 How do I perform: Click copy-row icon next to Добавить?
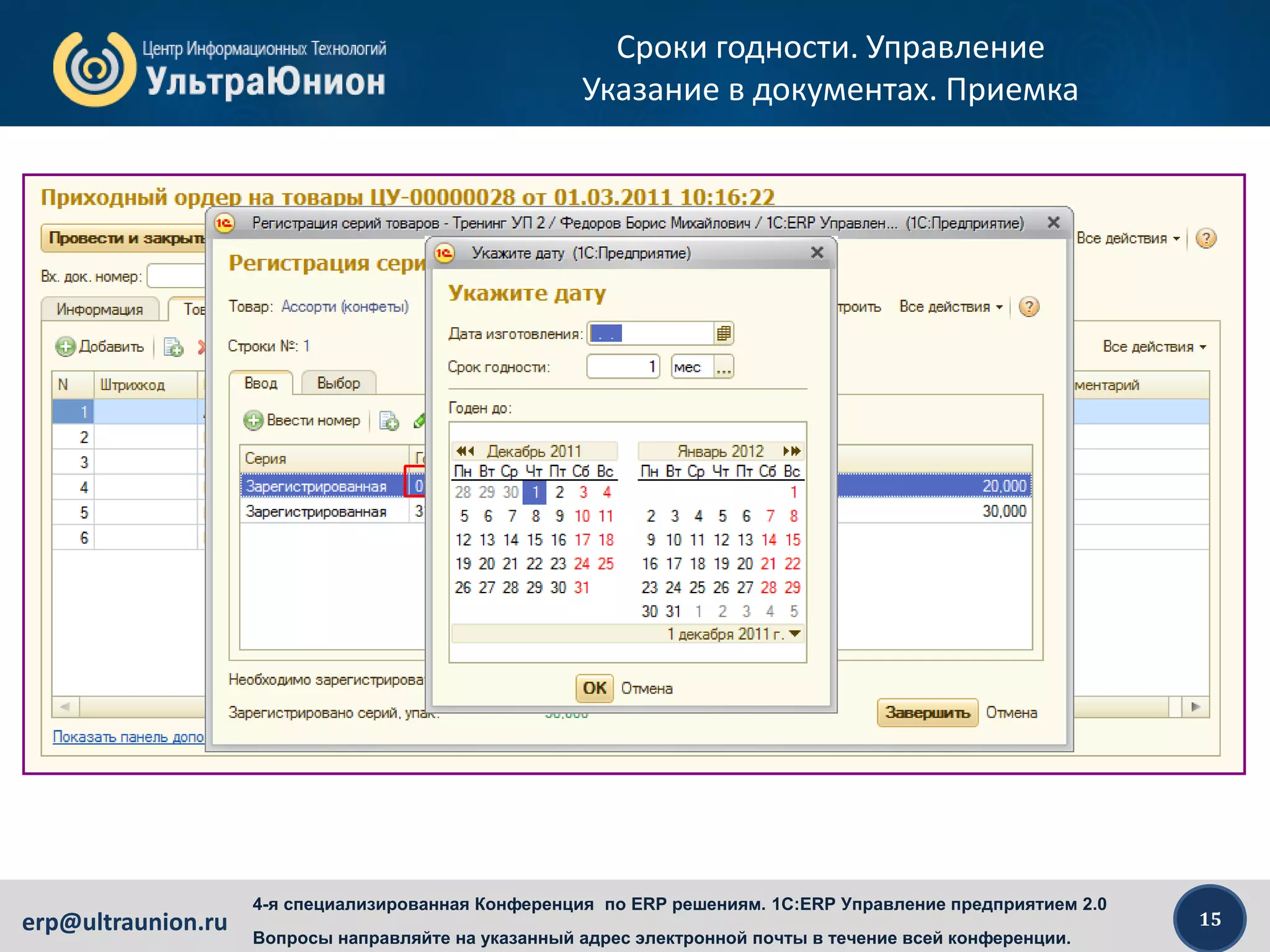point(173,347)
